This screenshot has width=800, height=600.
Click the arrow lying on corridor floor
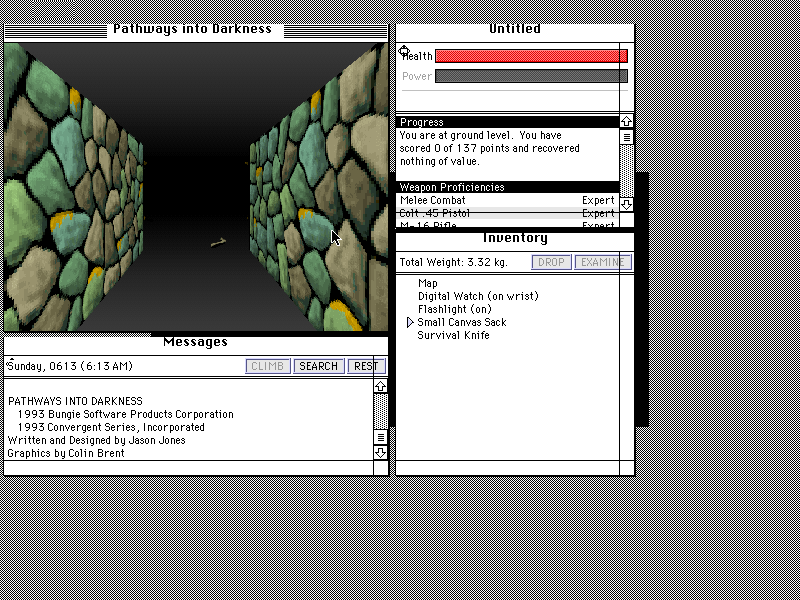[x=218, y=243]
